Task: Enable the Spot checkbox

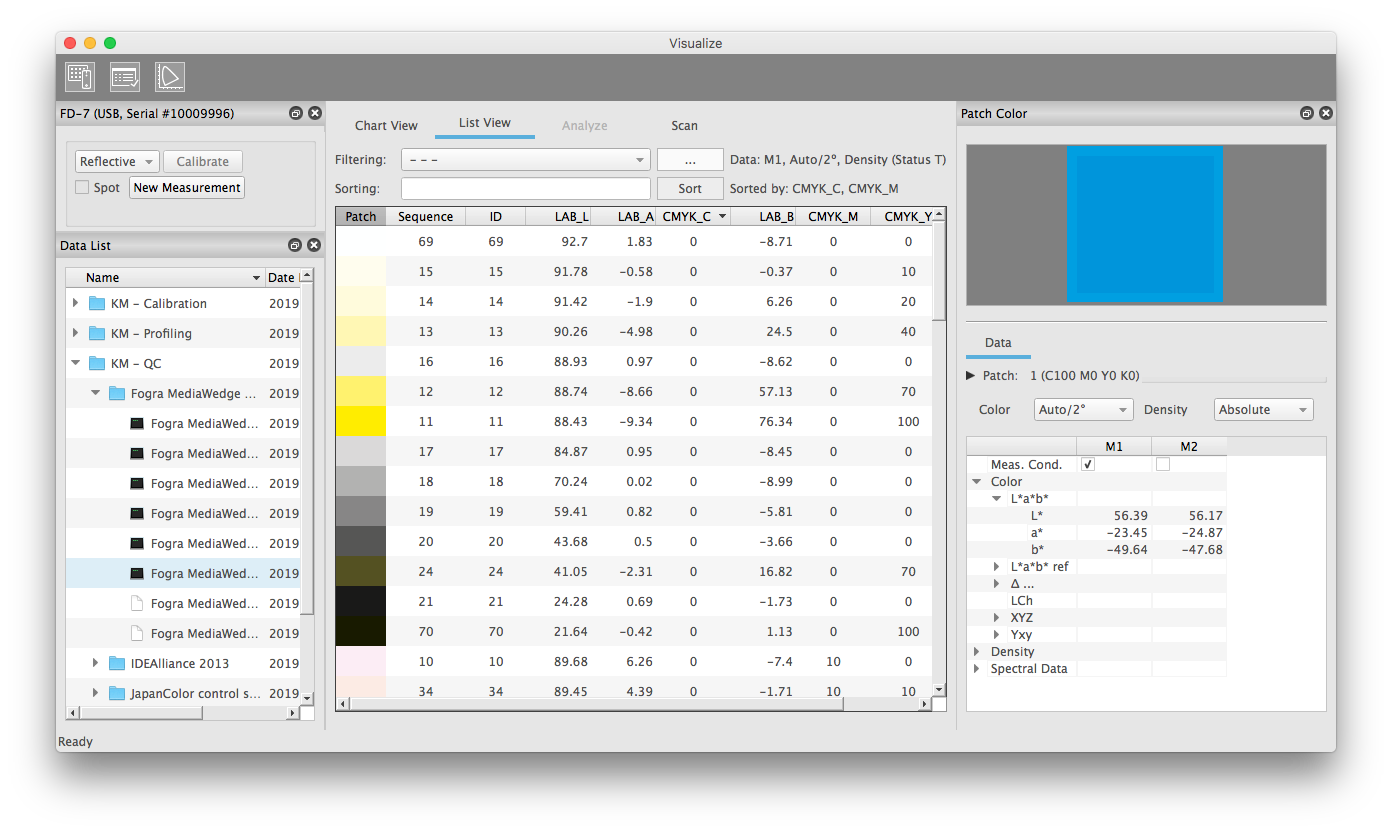Action: click(x=83, y=188)
